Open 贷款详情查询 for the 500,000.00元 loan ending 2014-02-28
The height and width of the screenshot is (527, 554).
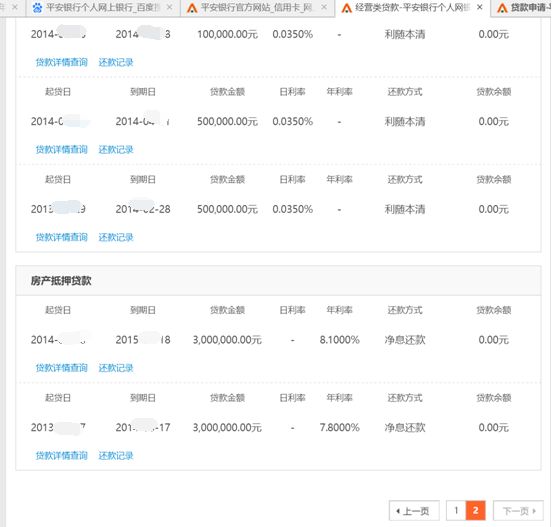61,237
